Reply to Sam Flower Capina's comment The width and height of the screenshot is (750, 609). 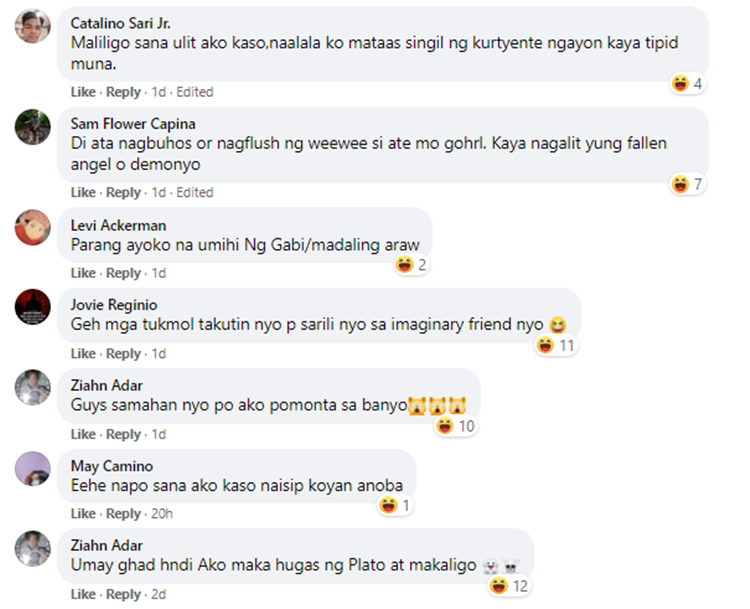coord(123,192)
